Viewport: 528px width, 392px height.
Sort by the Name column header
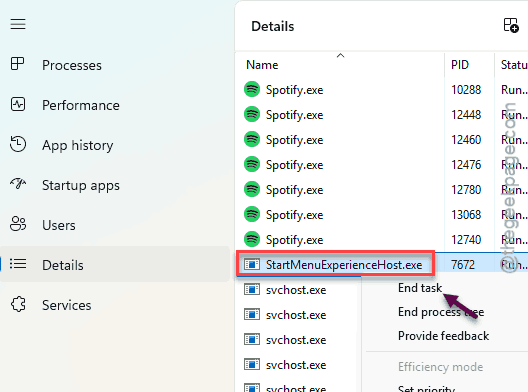pyautogui.click(x=262, y=65)
